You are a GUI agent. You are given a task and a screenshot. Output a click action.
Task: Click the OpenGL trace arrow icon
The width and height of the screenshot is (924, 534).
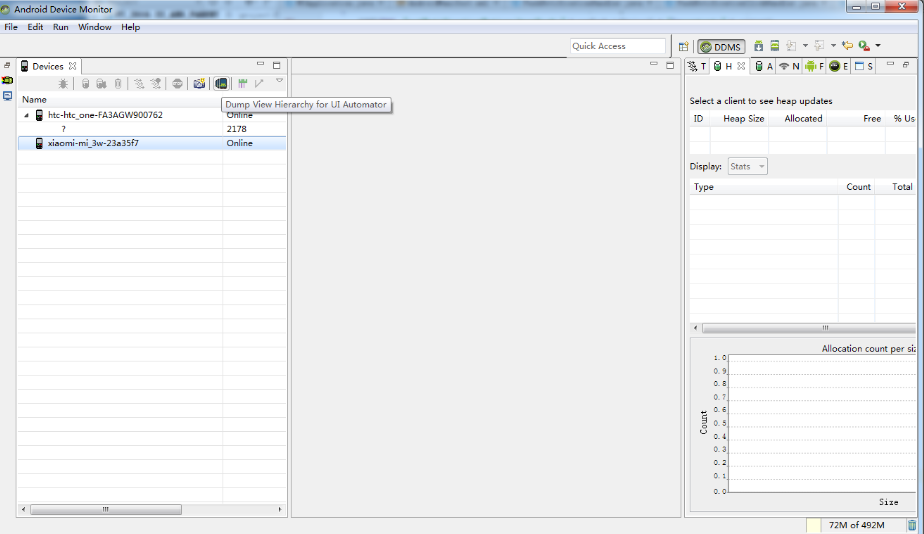[x=259, y=84]
